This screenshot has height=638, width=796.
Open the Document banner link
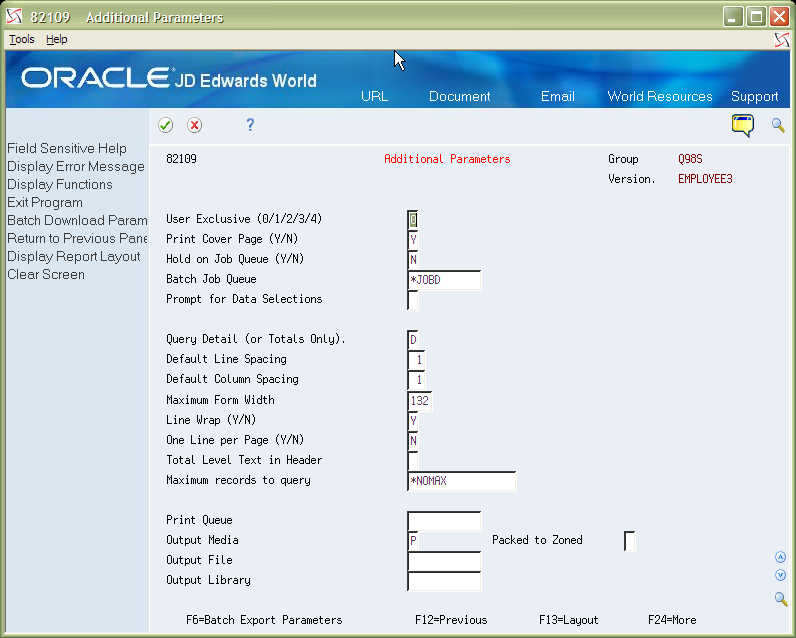pyautogui.click(x=459, y=96)
